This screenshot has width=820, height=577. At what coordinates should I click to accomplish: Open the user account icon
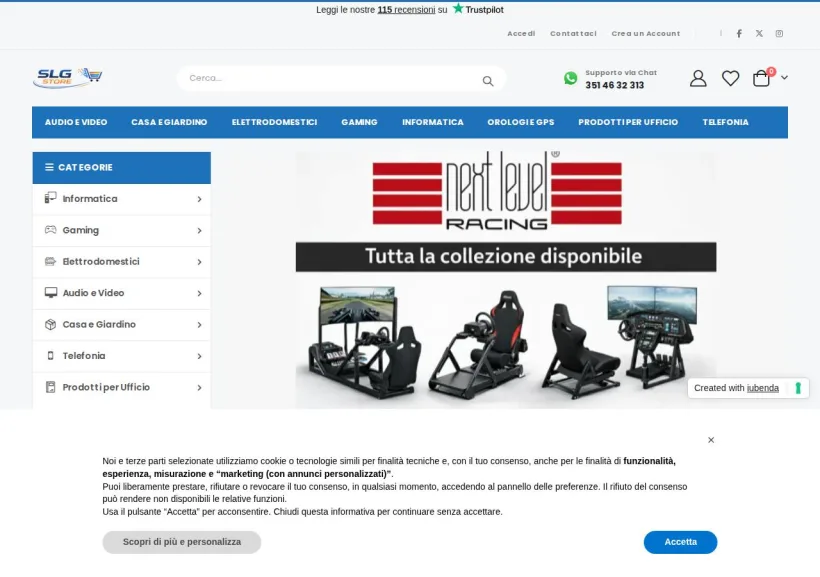click(x=698, y=78)
